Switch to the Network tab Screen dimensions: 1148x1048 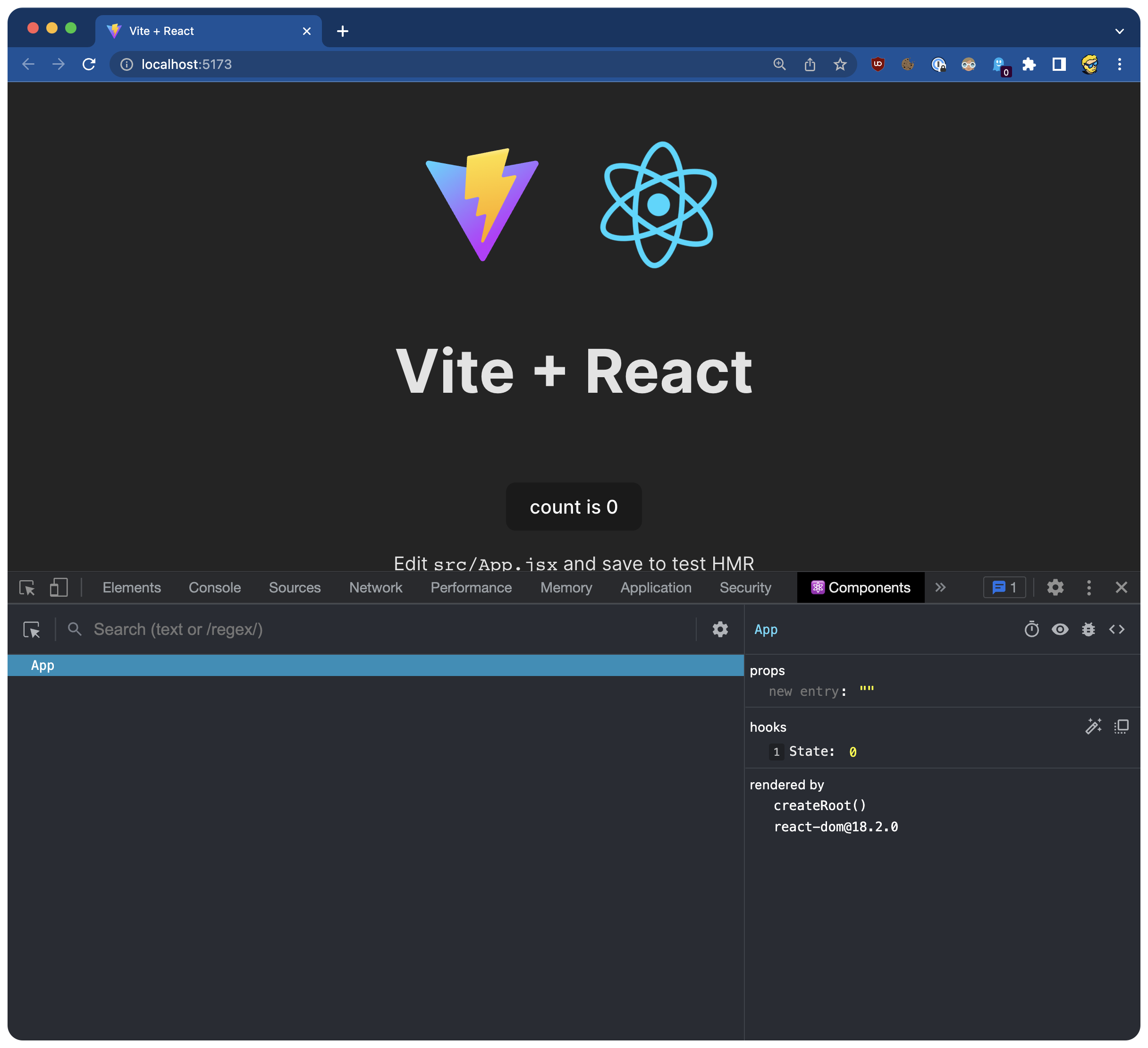click(x=375, y=587)
